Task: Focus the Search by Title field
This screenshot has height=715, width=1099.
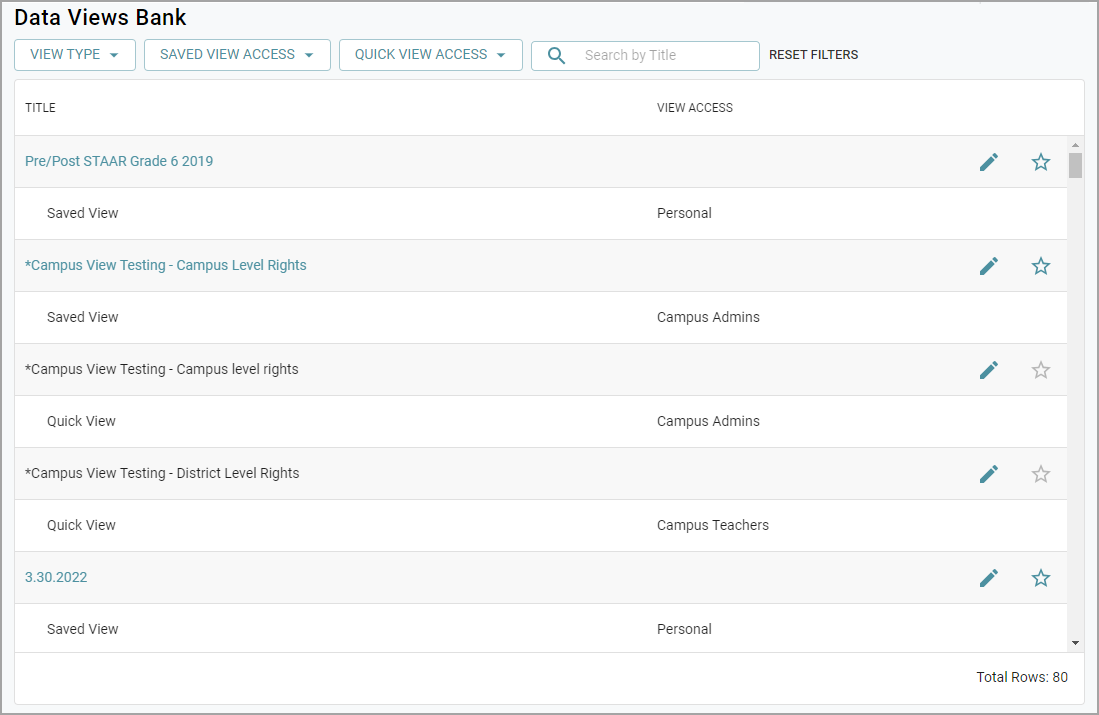Action: click(x=645, y=55)
